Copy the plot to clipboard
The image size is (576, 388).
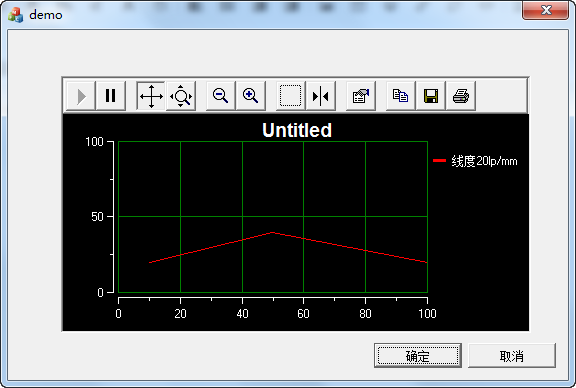[401, 96]
